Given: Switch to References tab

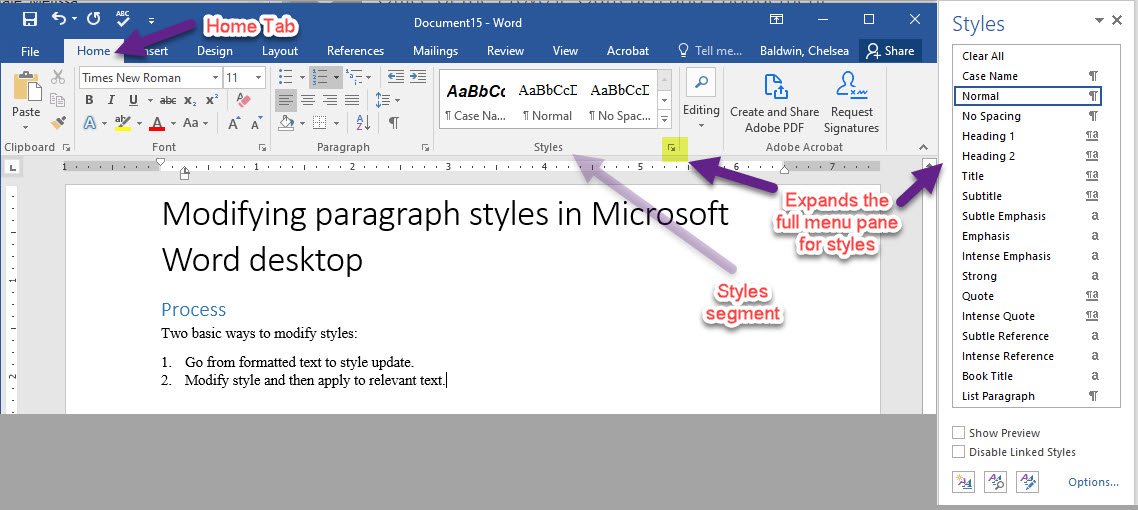Looking at the screenshot, I should (356, 51).
